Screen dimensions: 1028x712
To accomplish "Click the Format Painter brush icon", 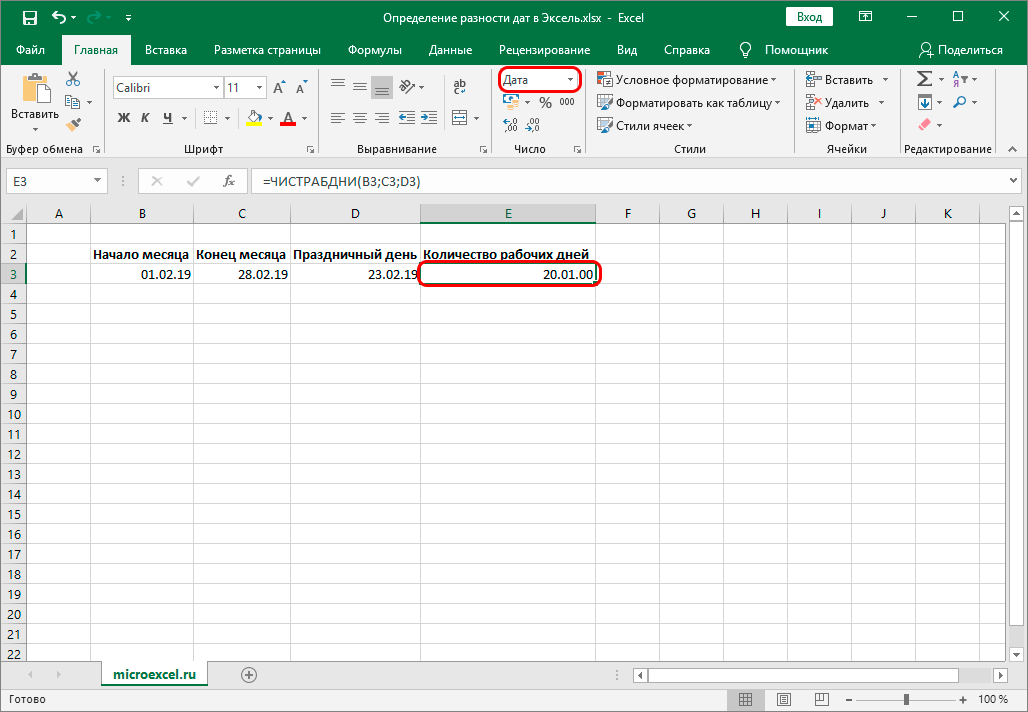I will [73, 123].
